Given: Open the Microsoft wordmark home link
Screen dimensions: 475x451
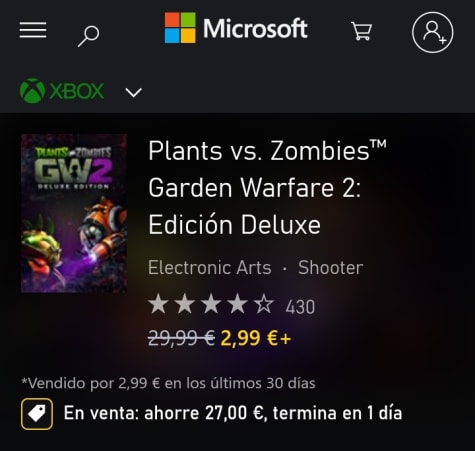Looking at the screenshot, I should 255,29.
